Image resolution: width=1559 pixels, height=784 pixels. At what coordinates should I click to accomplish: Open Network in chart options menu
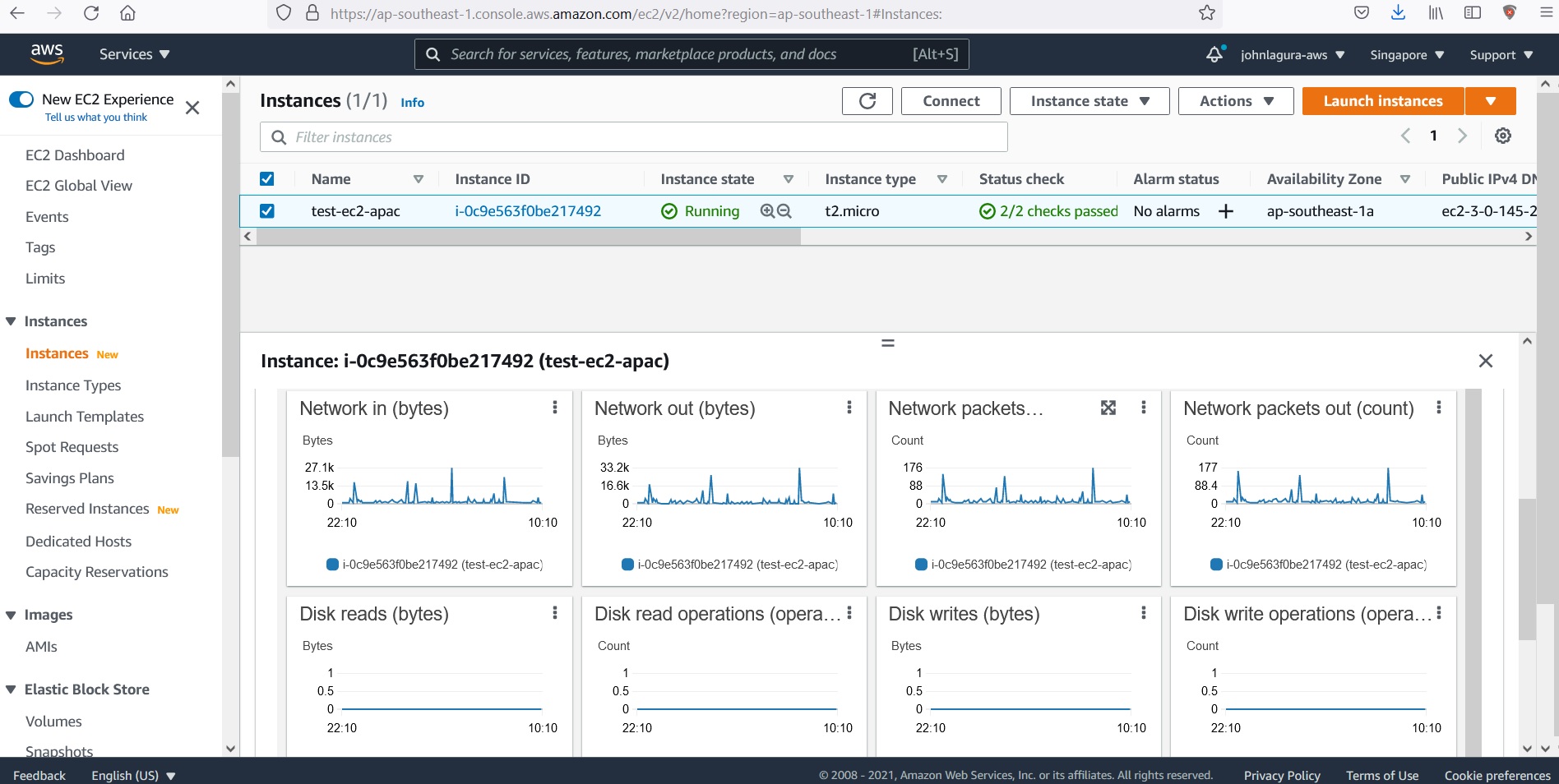point(555,407)
